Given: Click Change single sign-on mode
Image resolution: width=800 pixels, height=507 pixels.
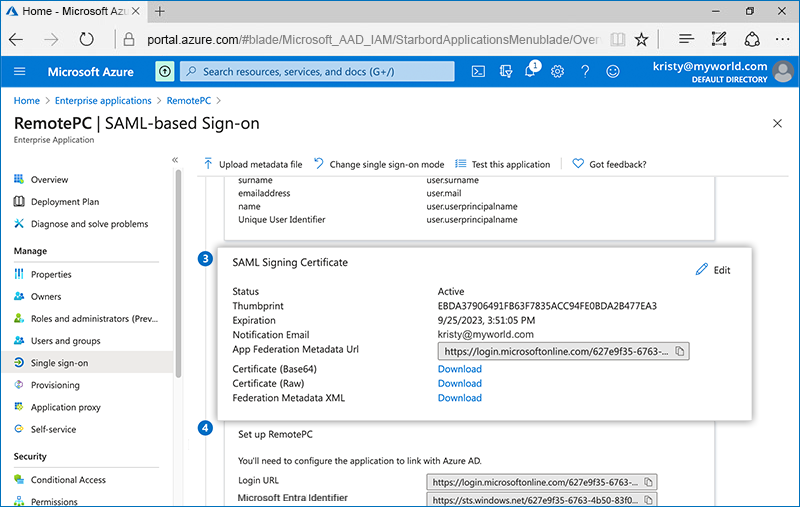Looking at the screenshot, I should click(379, 164).
